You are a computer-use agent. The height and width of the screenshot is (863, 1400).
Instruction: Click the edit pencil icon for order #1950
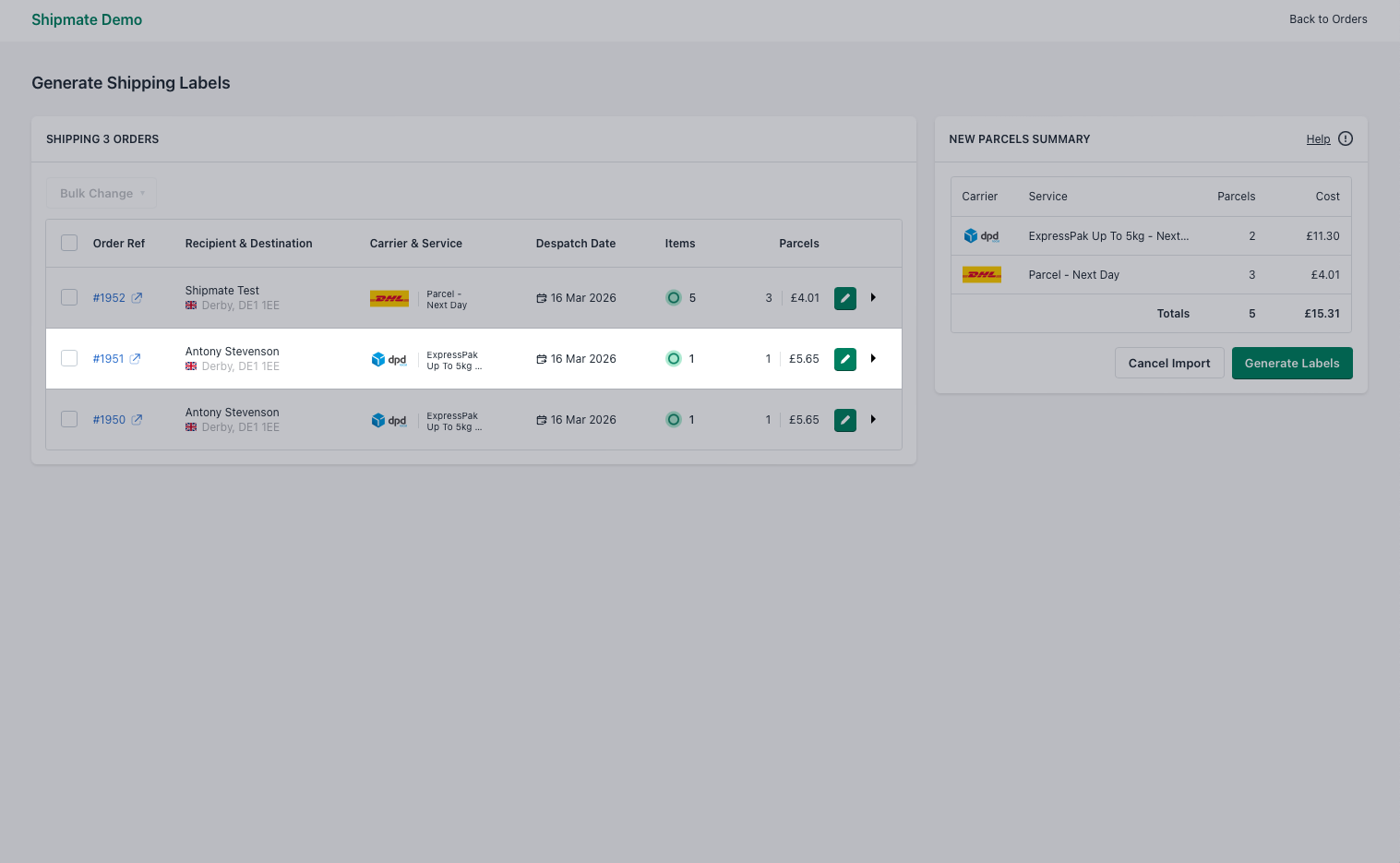point(844,420)
